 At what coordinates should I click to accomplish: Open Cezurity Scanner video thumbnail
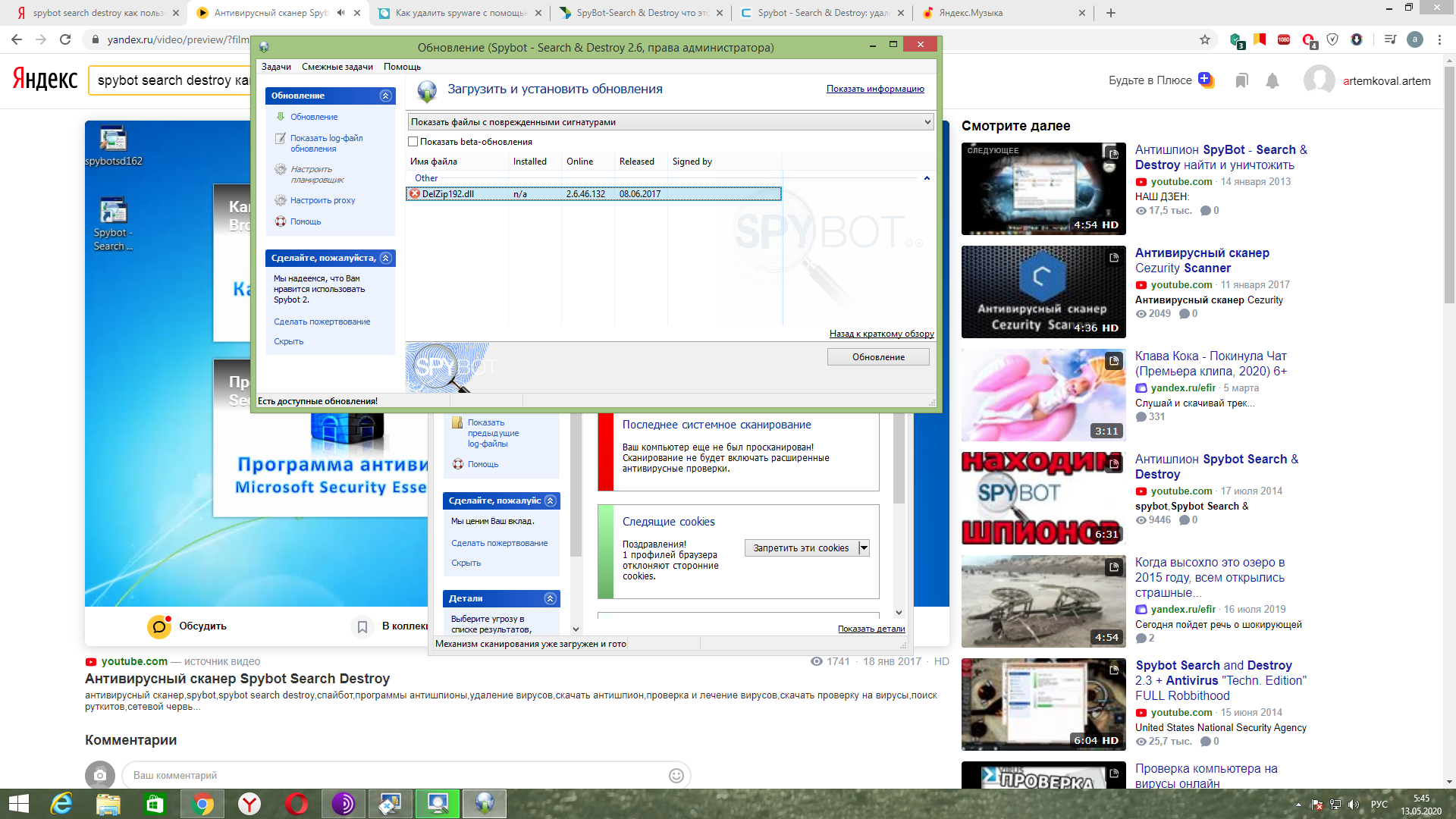point(1043,292)
